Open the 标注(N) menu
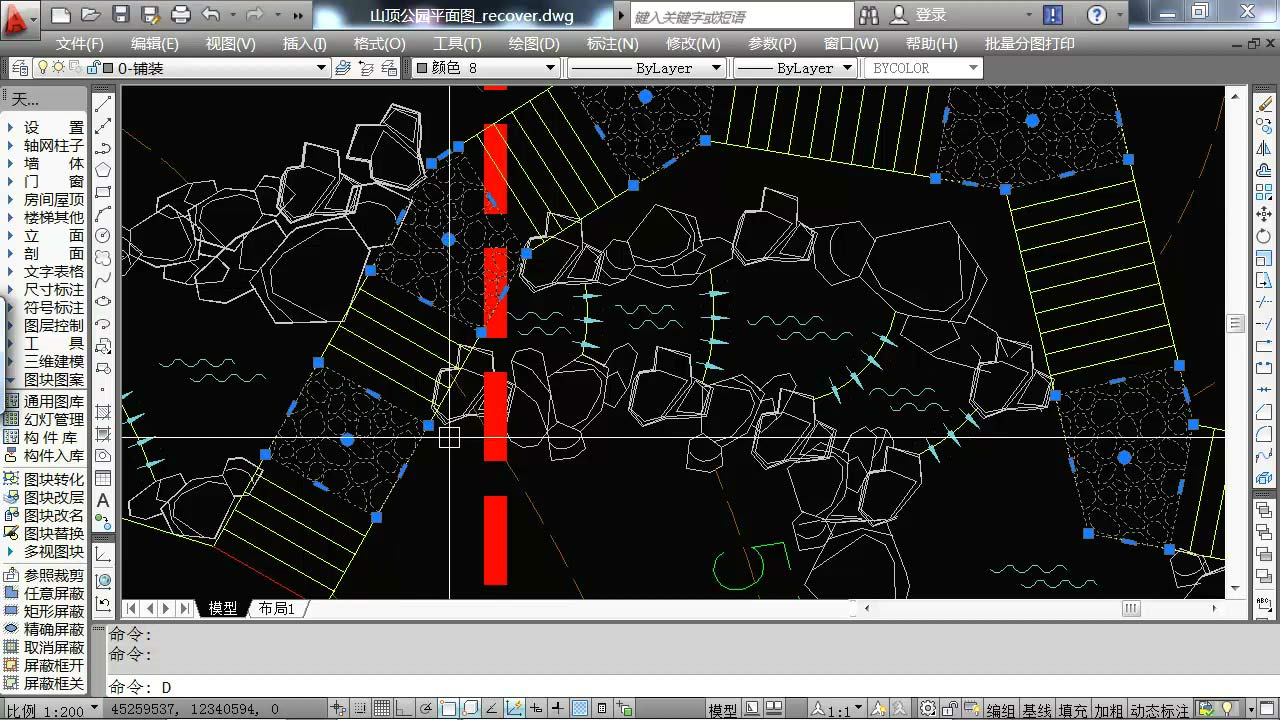1280x720 pixels. 613,44
